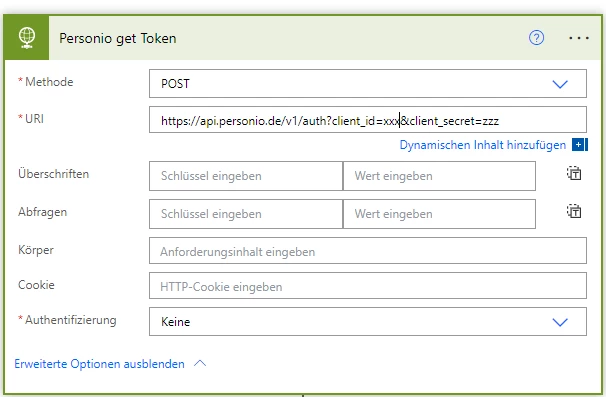
Task: Focus Abfragen Schlüssel eingeben field
Action: (246, 214)
